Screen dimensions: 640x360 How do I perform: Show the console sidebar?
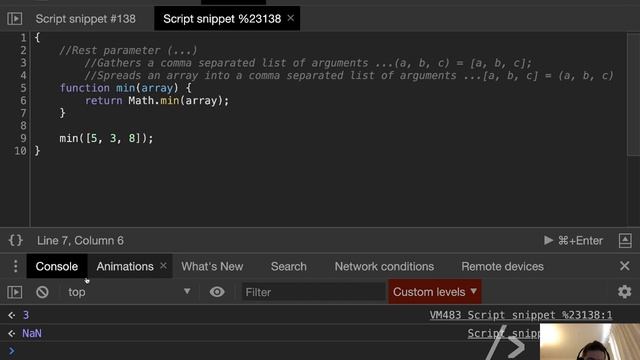15,292
